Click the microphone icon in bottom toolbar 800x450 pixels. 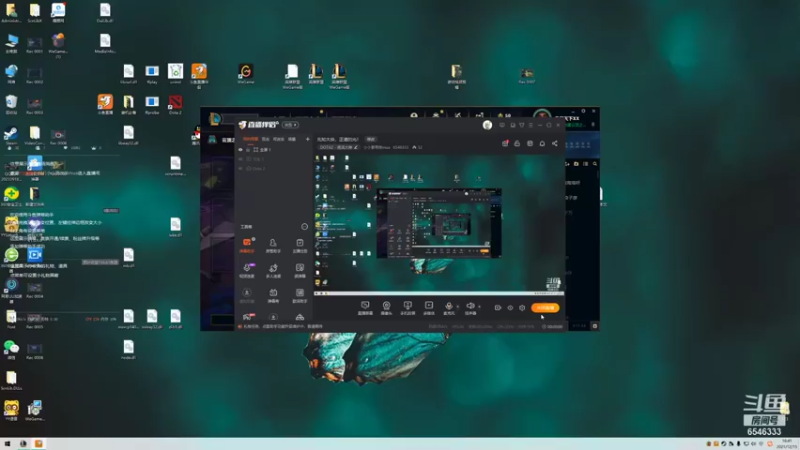pyautogui.click(x=448, y=306)
